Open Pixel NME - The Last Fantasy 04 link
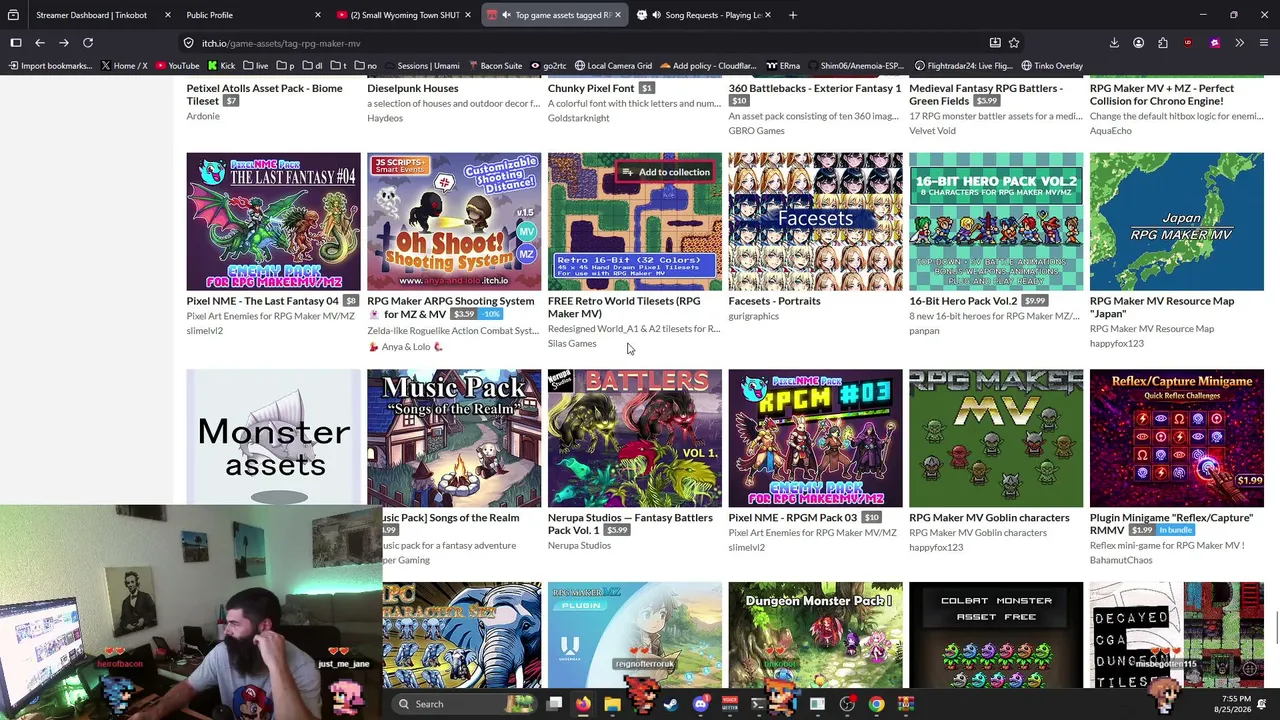 point(262,301)
